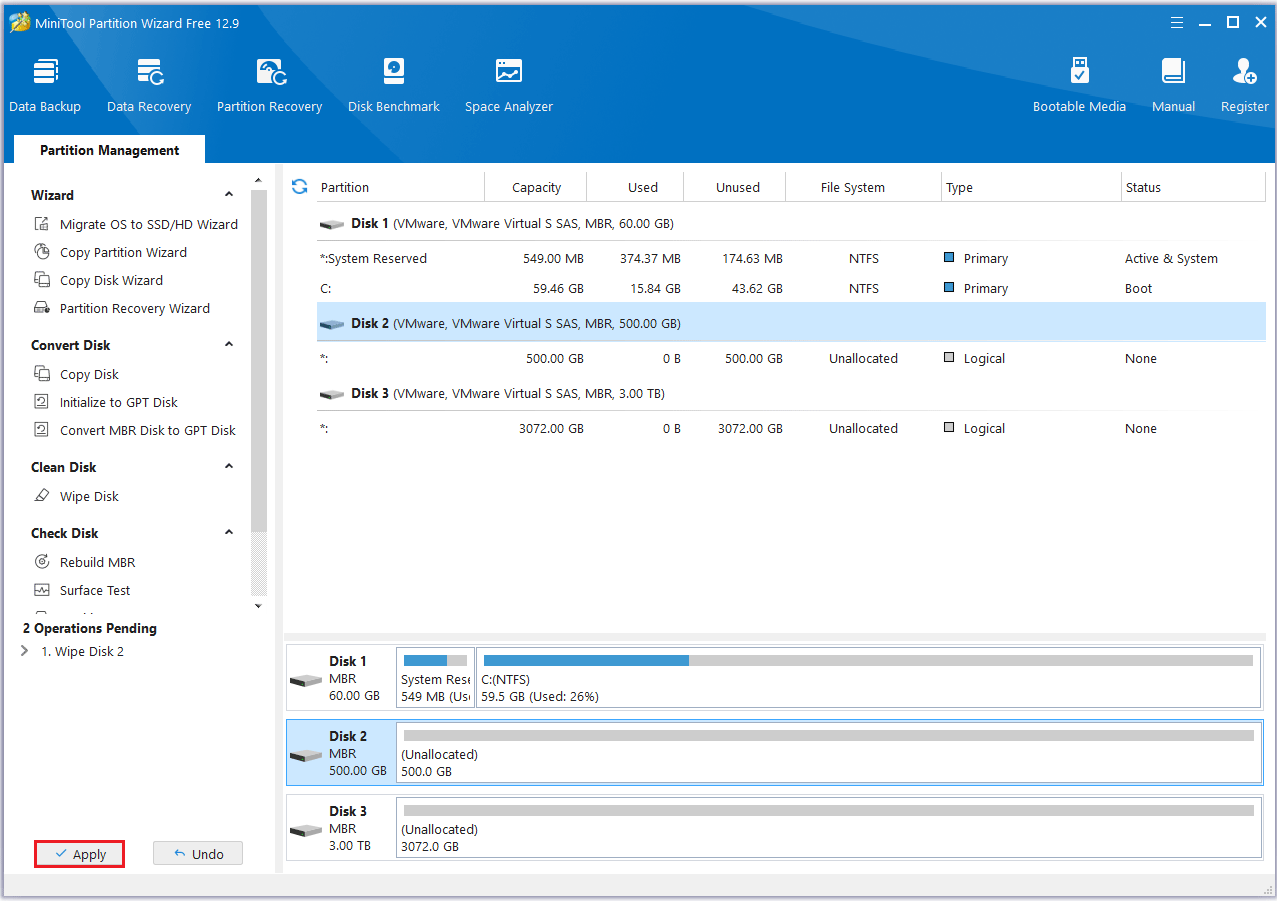Undo the last pending operation
The height and width of the screenshot is (901, 1277).
tap(198, 854)
